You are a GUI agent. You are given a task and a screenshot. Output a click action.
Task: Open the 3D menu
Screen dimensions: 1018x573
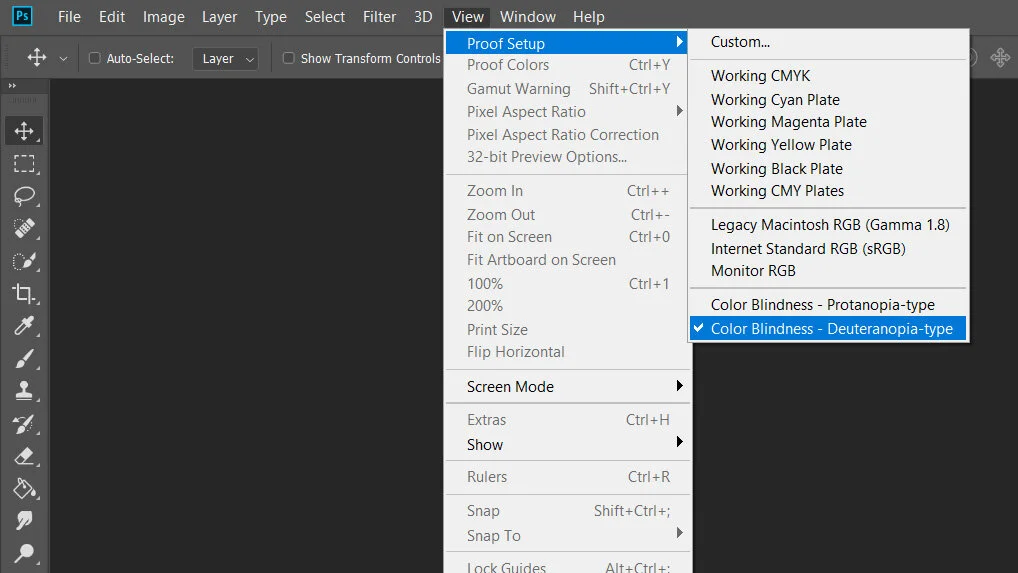(423, 17)
